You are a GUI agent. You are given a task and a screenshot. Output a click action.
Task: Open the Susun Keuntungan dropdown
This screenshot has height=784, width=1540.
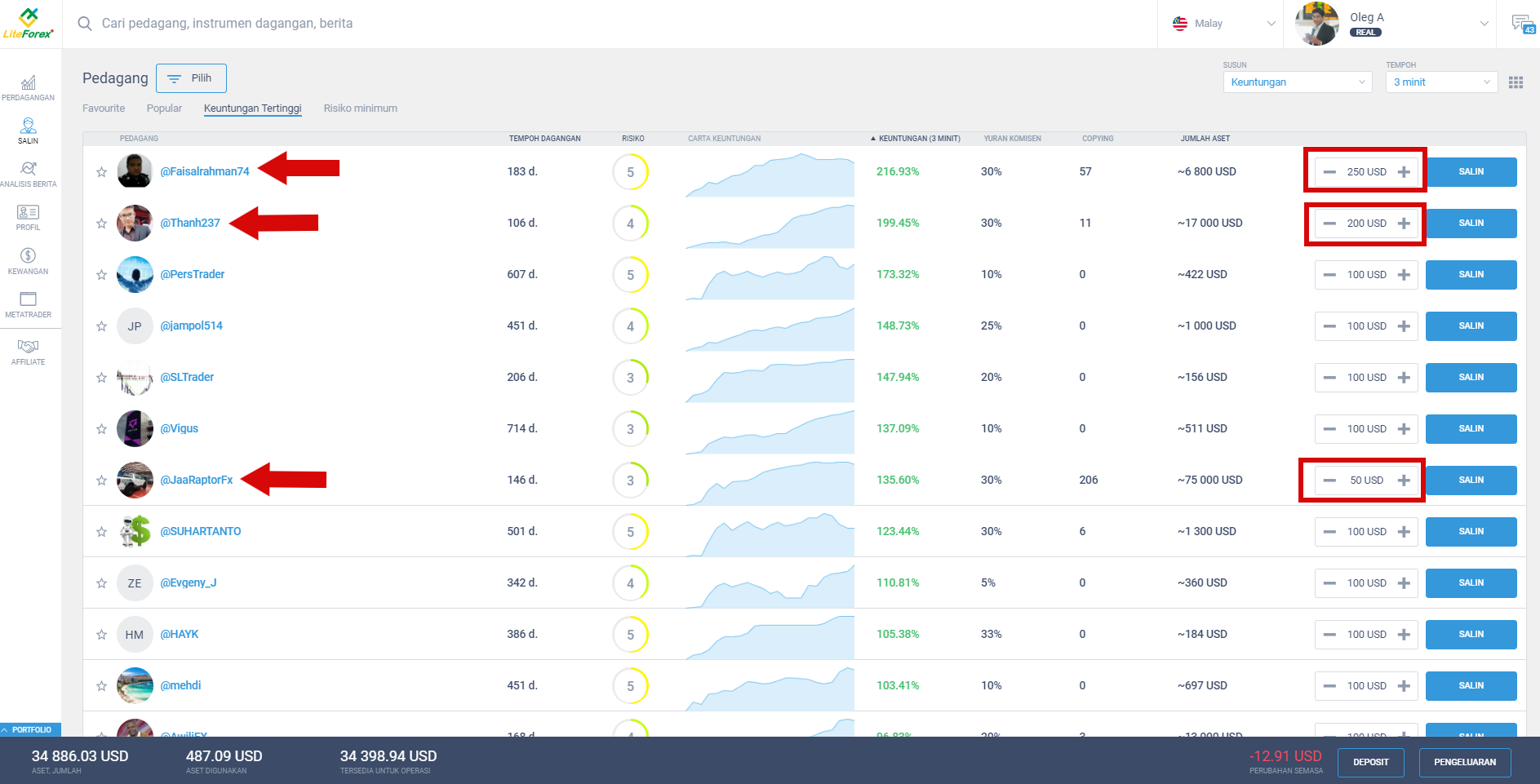[1298, 82]
